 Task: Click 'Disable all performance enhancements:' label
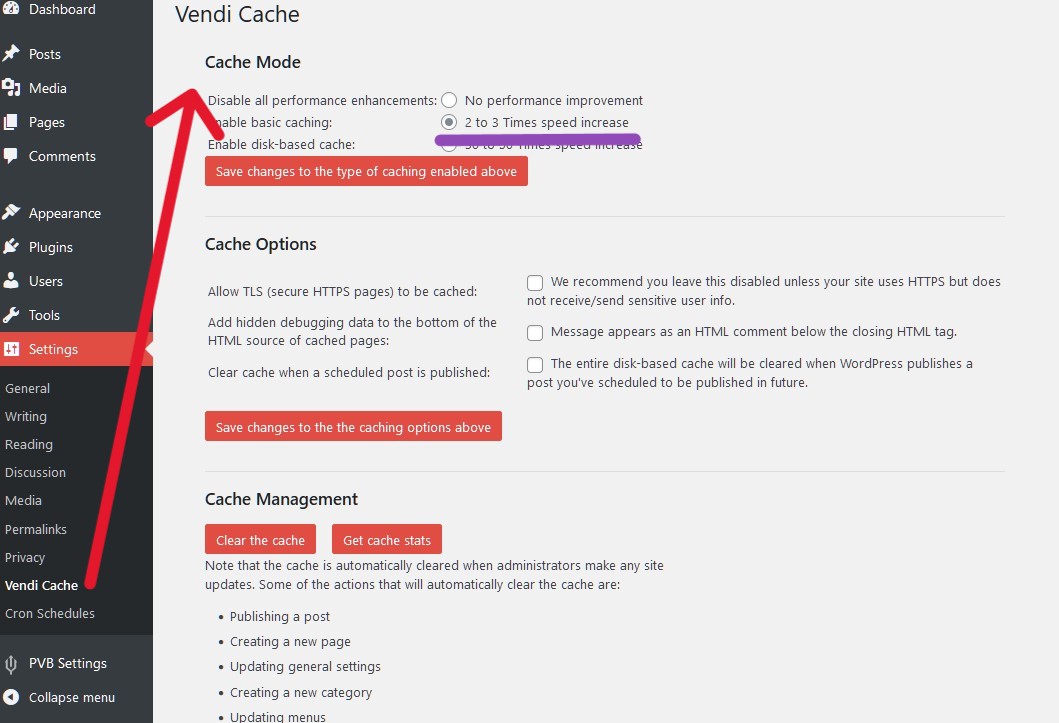tap(322, 101)
